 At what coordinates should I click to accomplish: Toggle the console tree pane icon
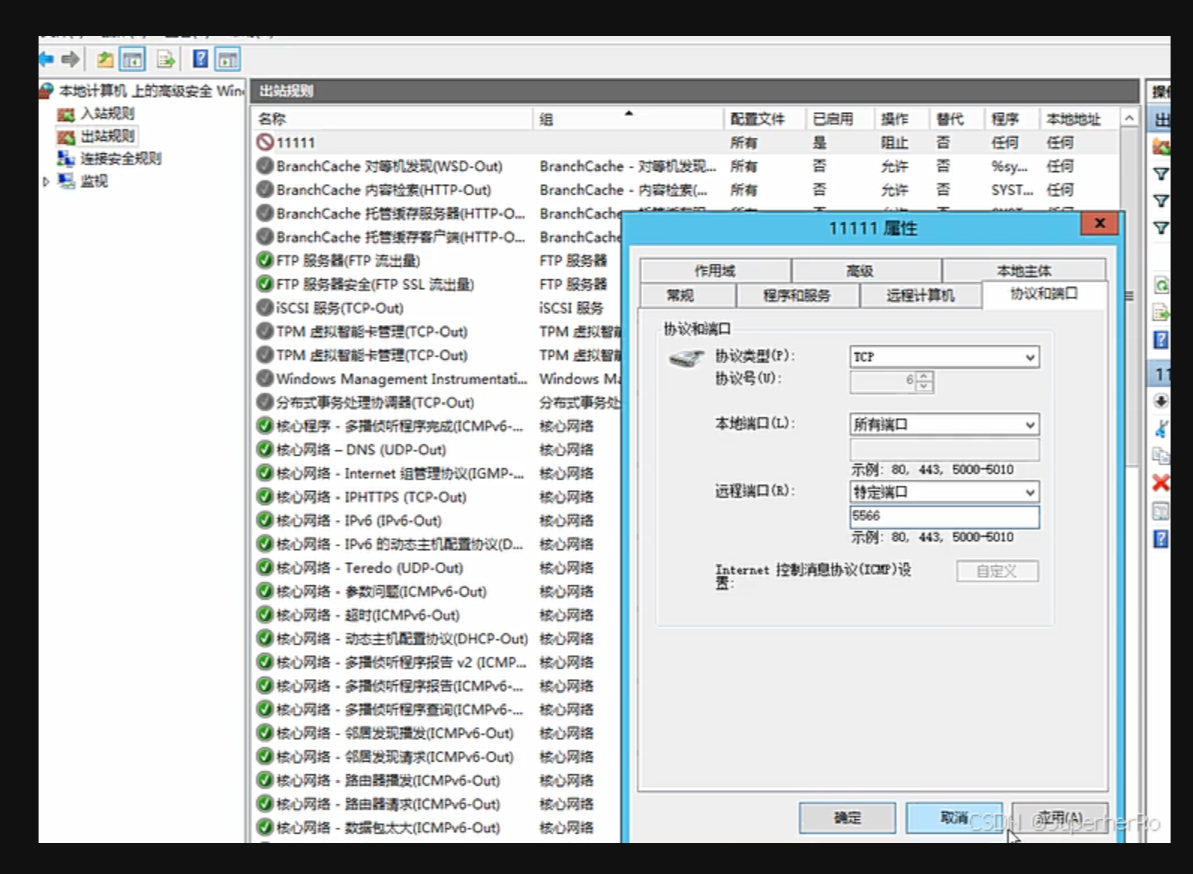[x=132, y=59]
